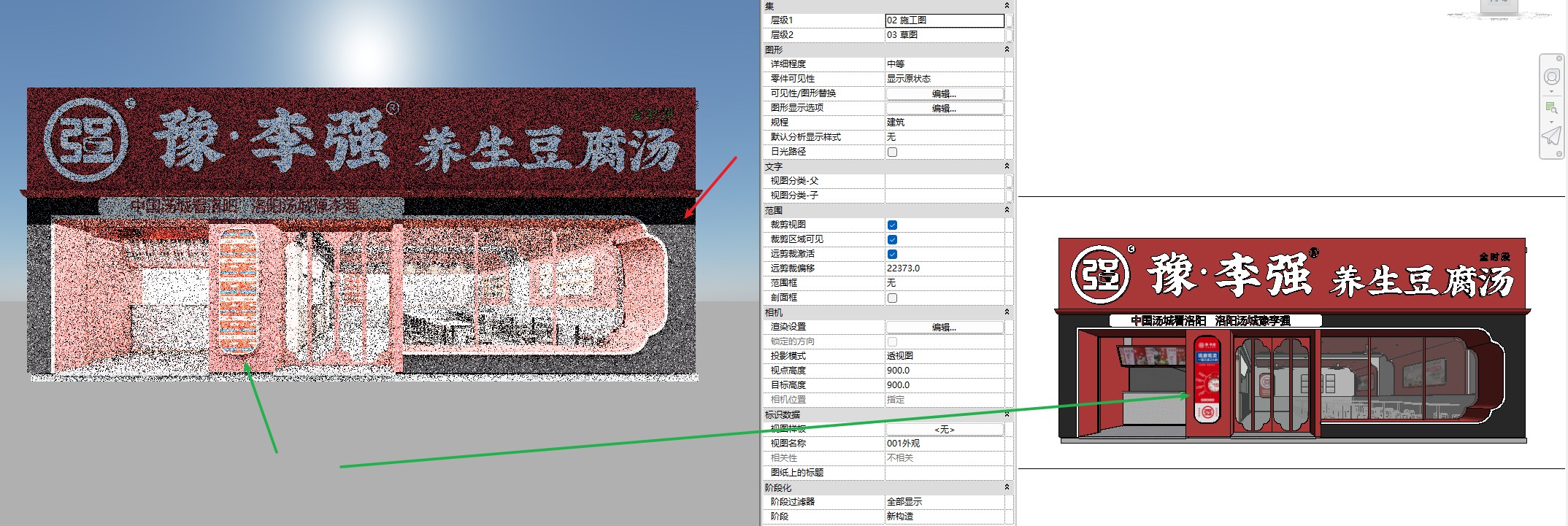This screenshot has height=526, width=1568.
Task: Open the navigation bar customize menu button
Action: 1559,154
